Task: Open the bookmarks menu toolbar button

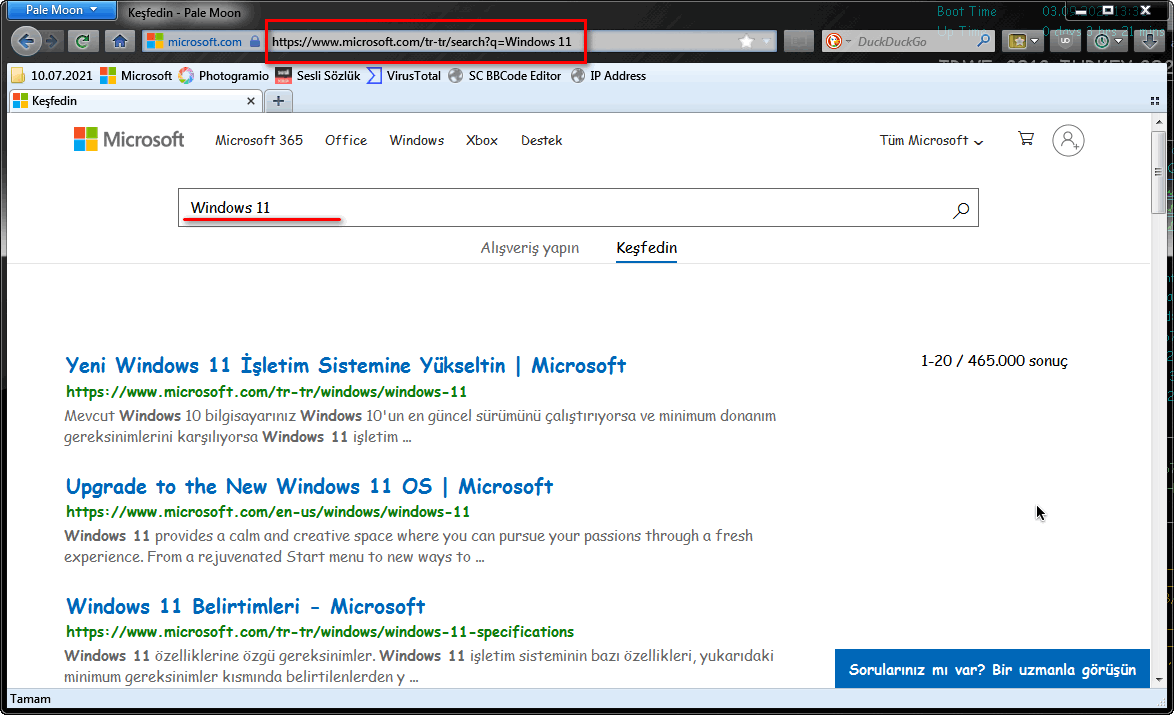Action: (1018, 41)
